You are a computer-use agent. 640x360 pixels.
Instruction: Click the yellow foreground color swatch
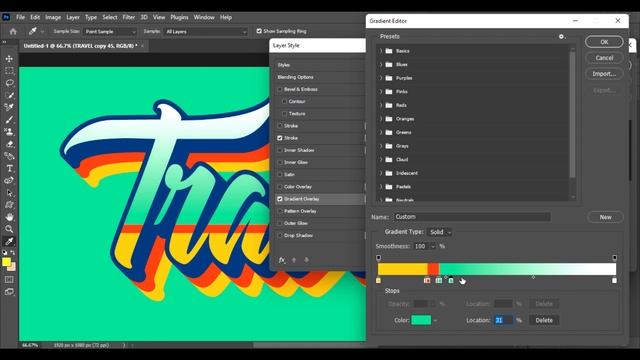6,262
